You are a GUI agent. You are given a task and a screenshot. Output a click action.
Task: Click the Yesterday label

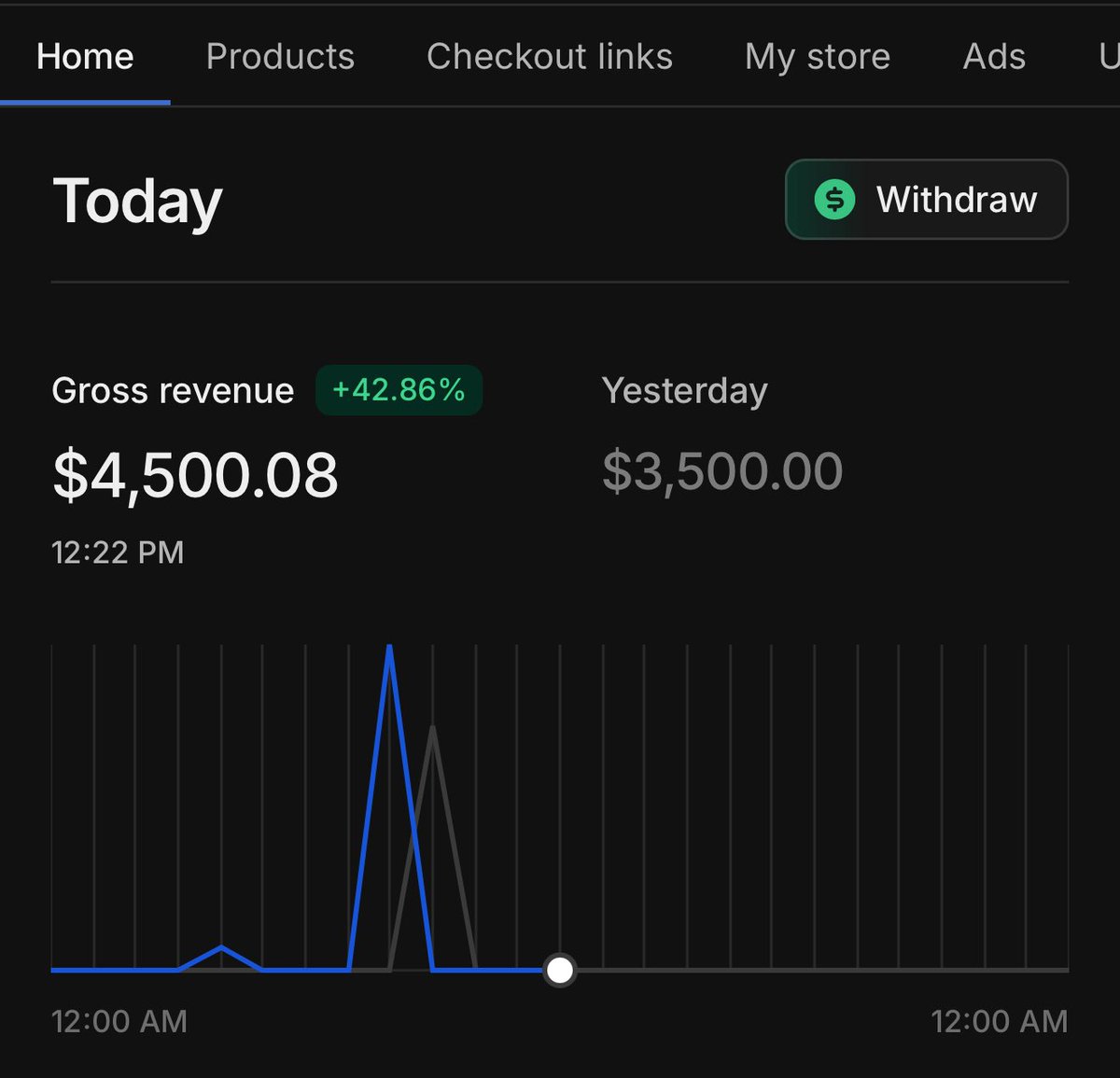685,390
